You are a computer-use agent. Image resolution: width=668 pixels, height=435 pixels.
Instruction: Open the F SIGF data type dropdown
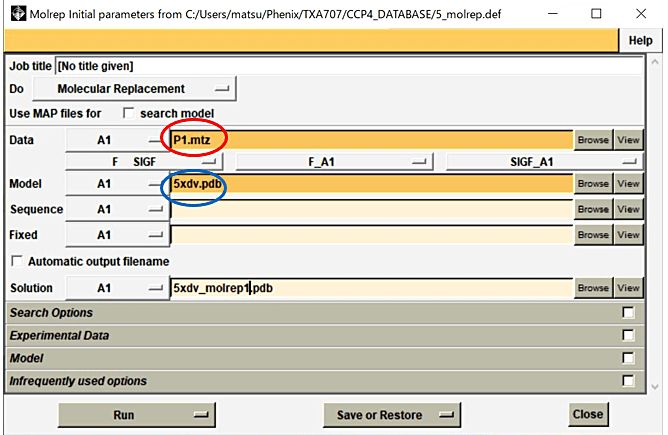point(144,162)
